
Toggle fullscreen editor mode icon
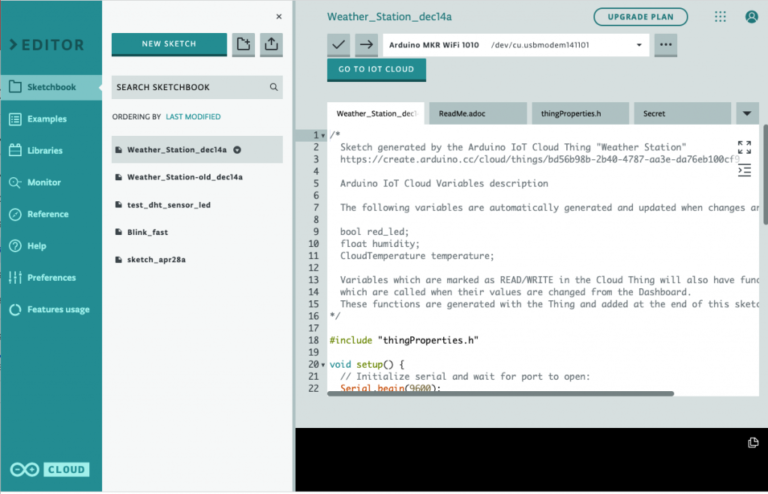click(x=744, y=147)
